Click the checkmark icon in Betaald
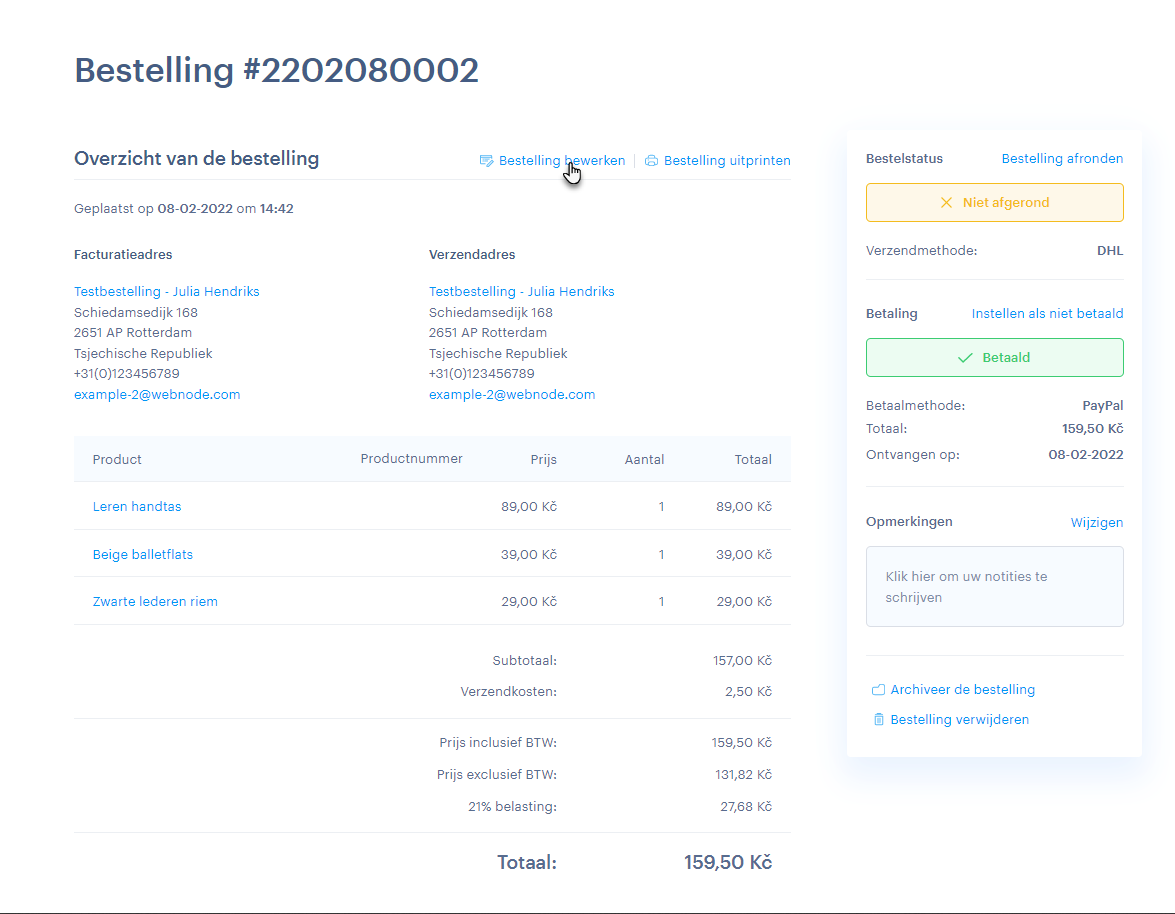The width and height of the screenshot is (1175, 914). click(965, 358)
